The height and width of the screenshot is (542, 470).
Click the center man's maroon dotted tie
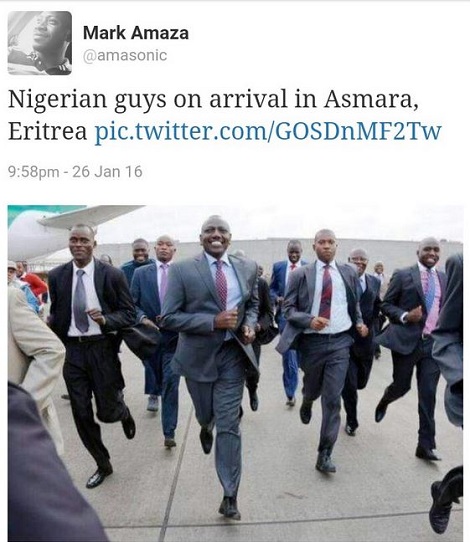point(221,284)
